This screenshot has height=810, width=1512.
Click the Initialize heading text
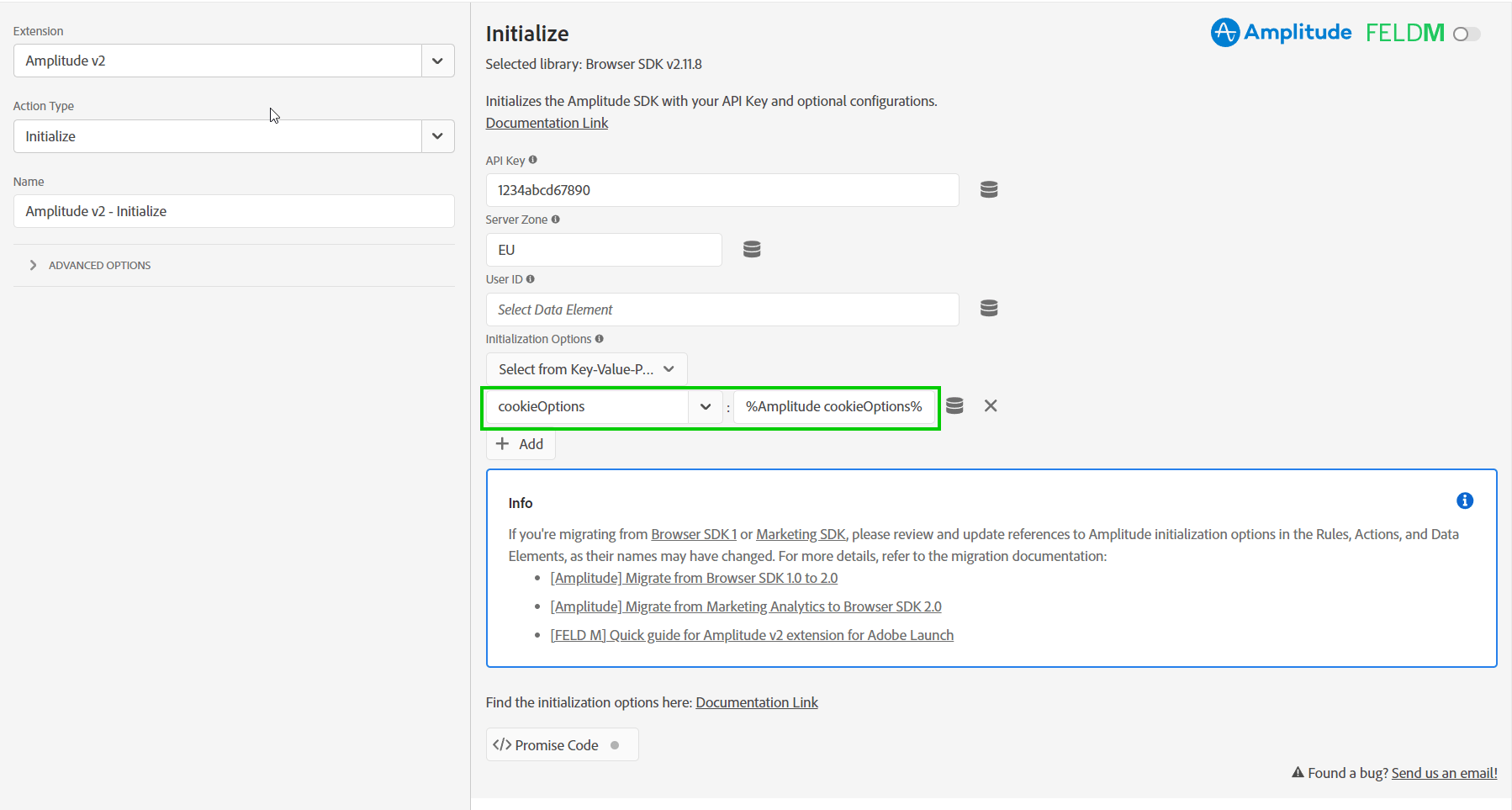[527, 34]
